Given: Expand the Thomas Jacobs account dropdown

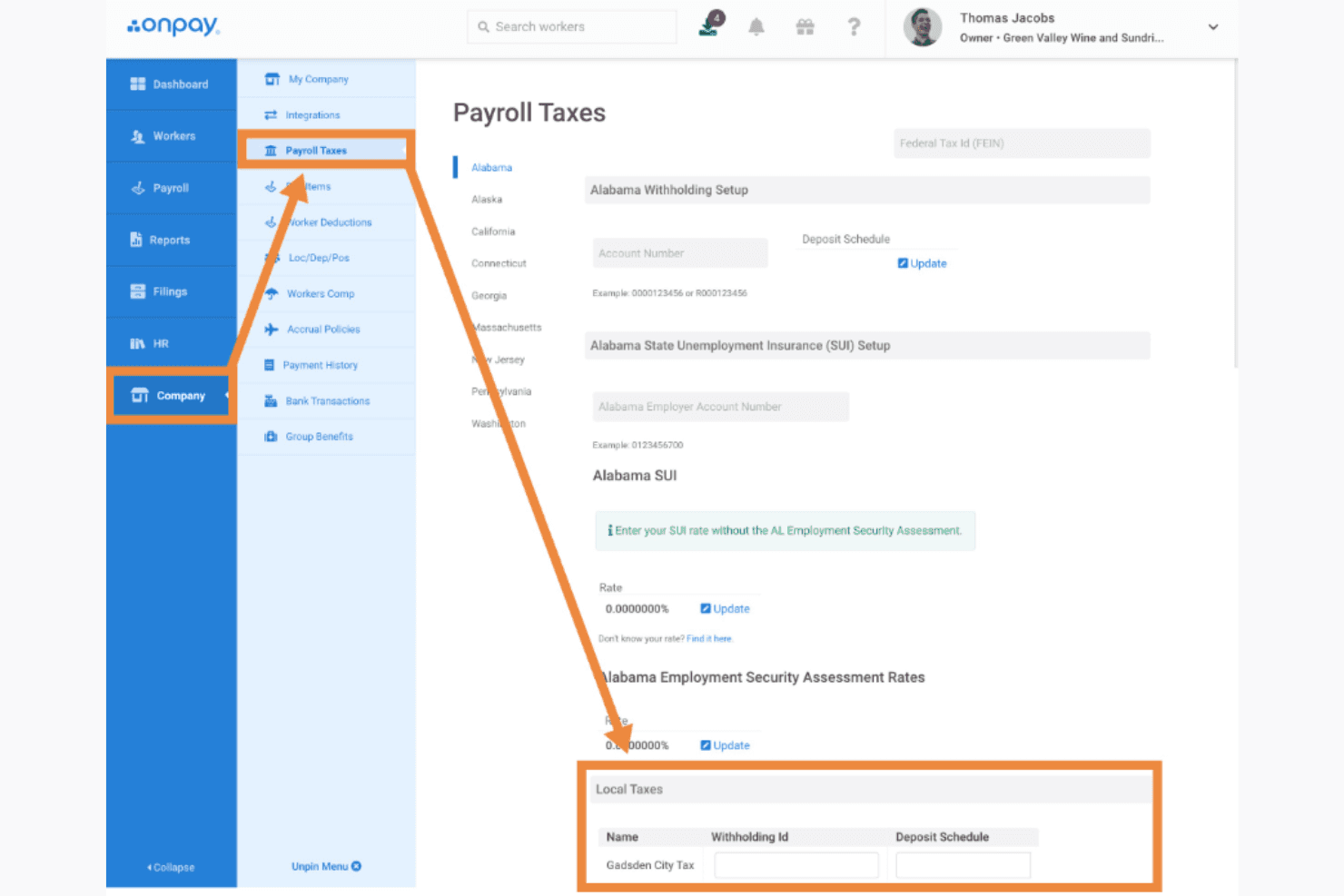Looking at the screenshot, I should [x=1213, y=27].
